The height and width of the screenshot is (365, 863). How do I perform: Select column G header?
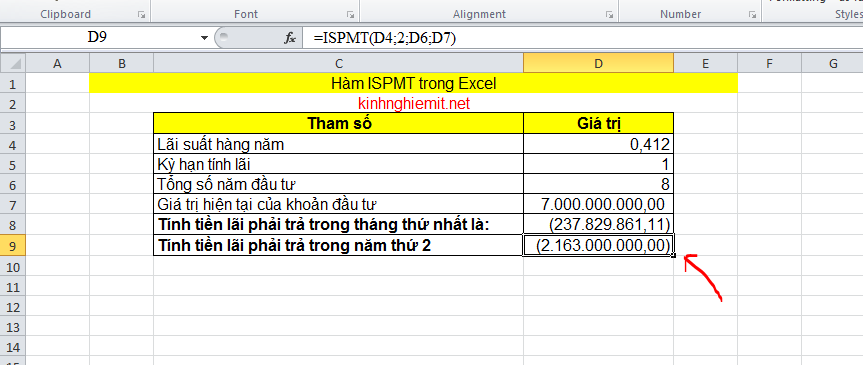(x=832, y=63)
